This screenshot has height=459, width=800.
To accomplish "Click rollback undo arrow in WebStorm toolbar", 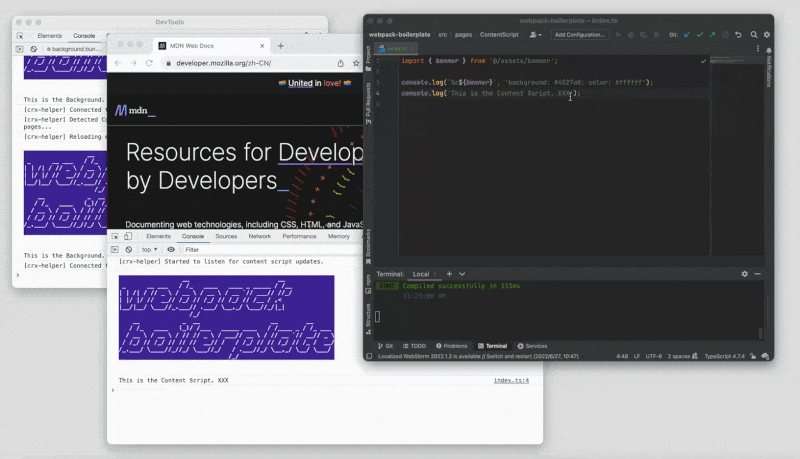I will click(x=738, y=35).
